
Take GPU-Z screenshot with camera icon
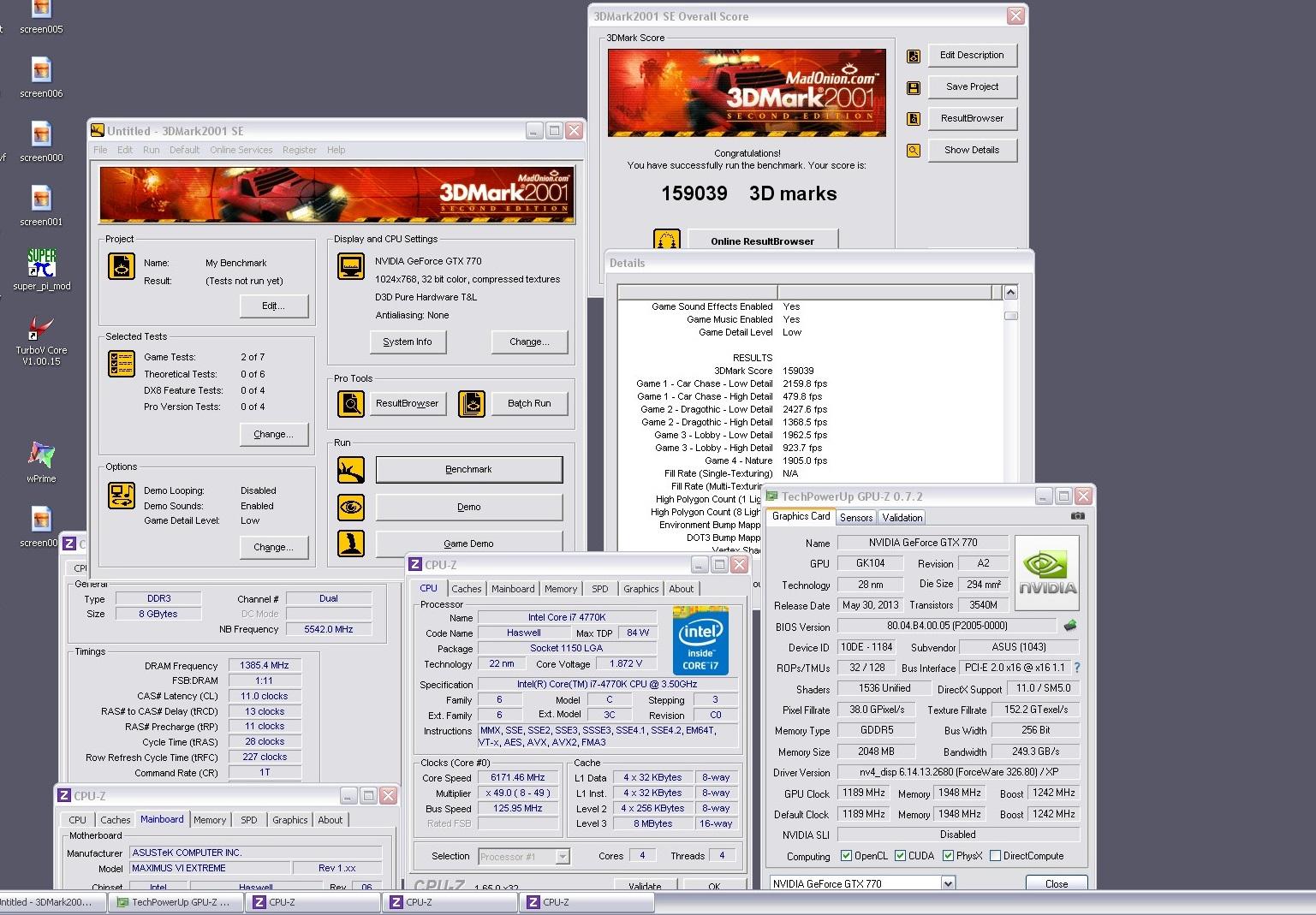pyautogui.click(x=1077, y=516)
